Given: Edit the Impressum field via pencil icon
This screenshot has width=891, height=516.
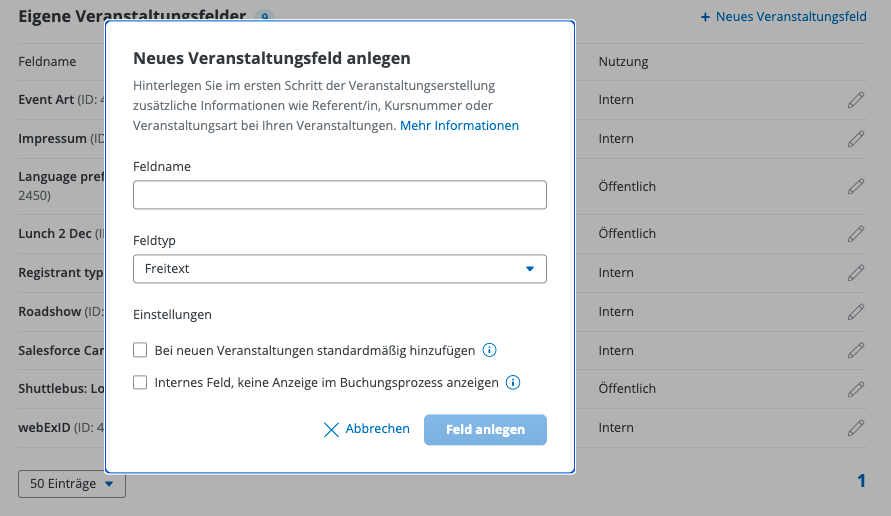Looking at the screenshot, I should click(x=855, y=139).
